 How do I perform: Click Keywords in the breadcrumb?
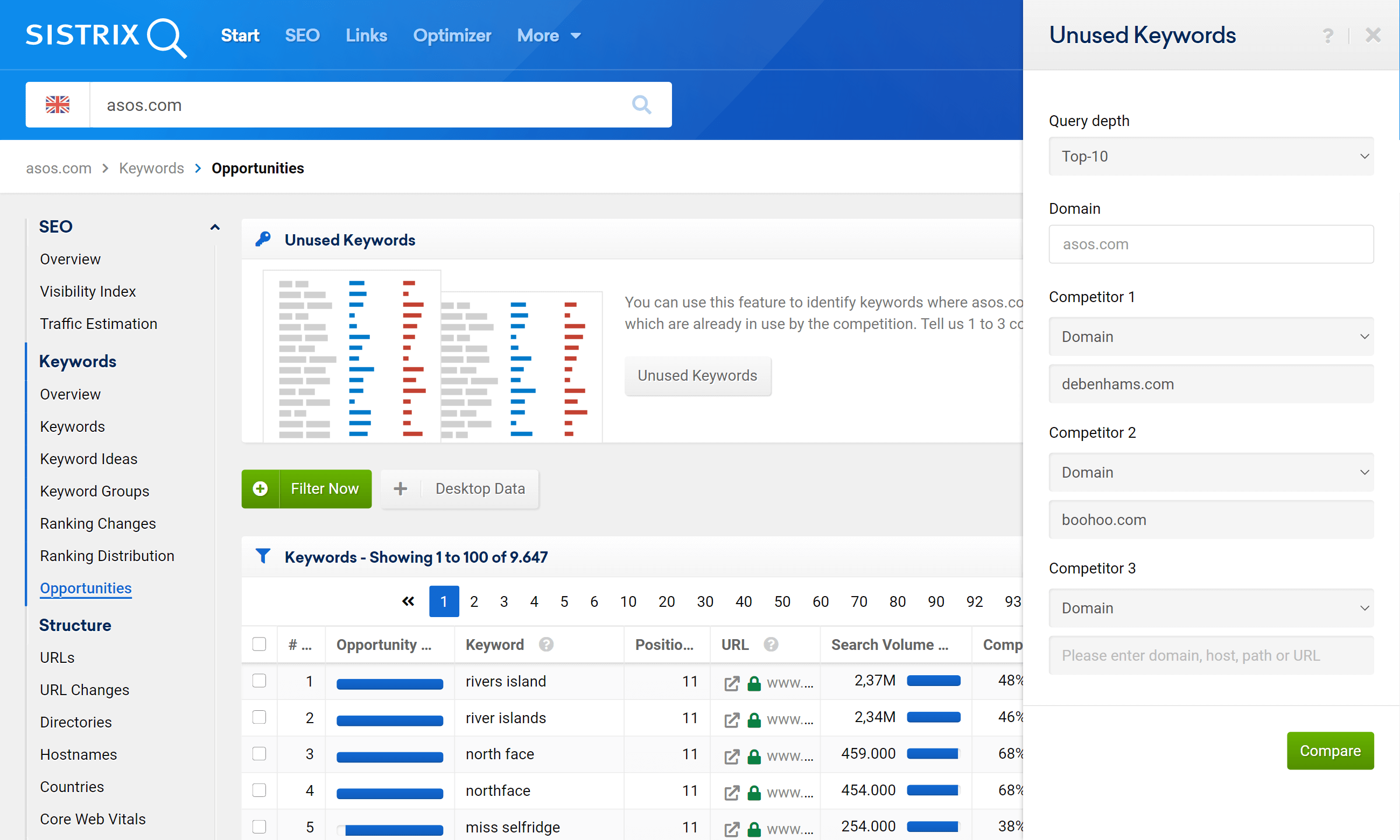pos(151,168)
